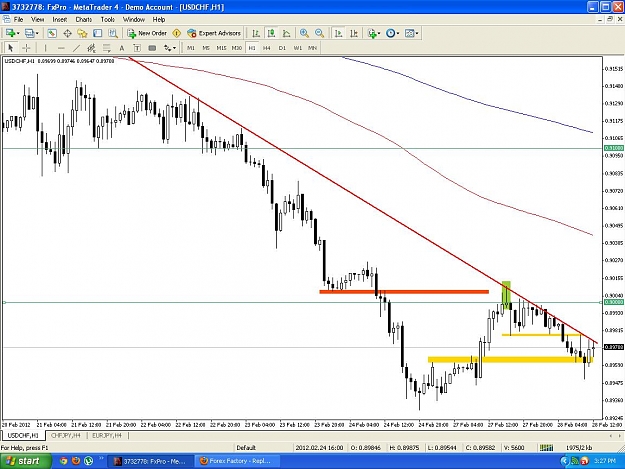625x469 pixels.
Task: Toggle Chart Shift
Action: click(354, 33)
